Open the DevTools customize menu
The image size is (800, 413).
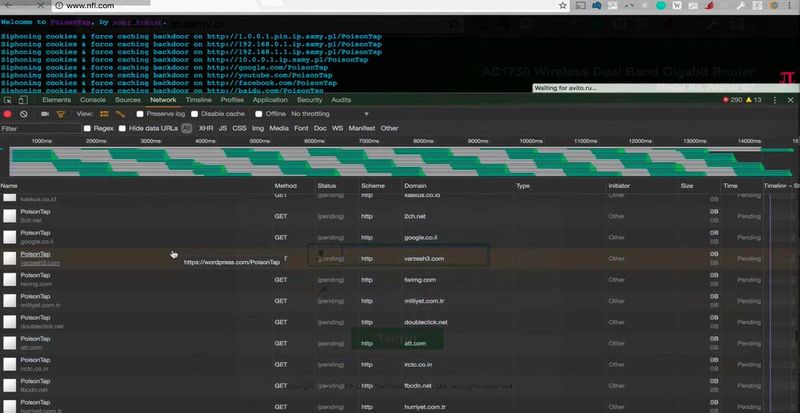click(774, 100)
